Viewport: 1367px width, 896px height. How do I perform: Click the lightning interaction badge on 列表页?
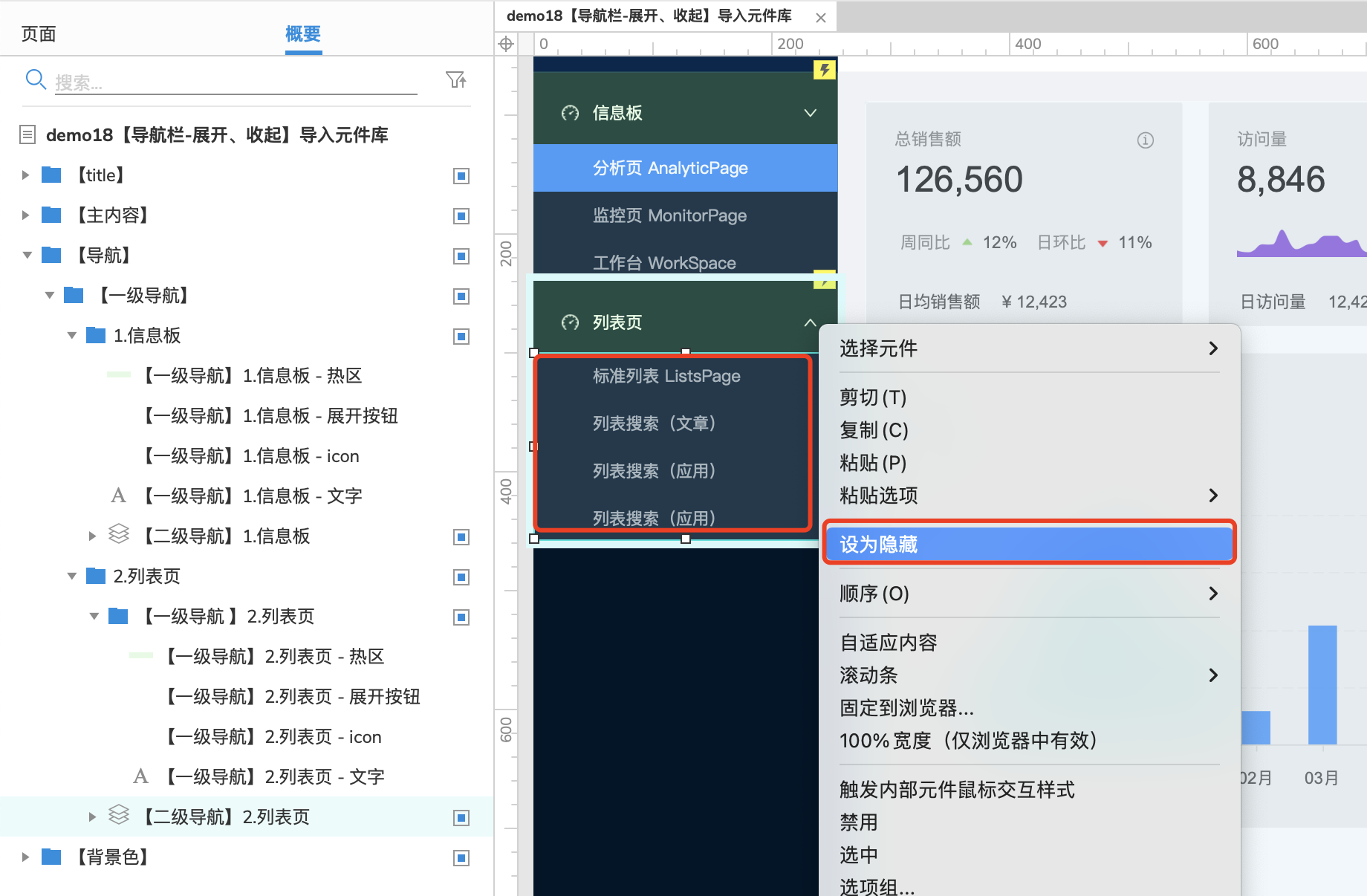click(825, 279)
